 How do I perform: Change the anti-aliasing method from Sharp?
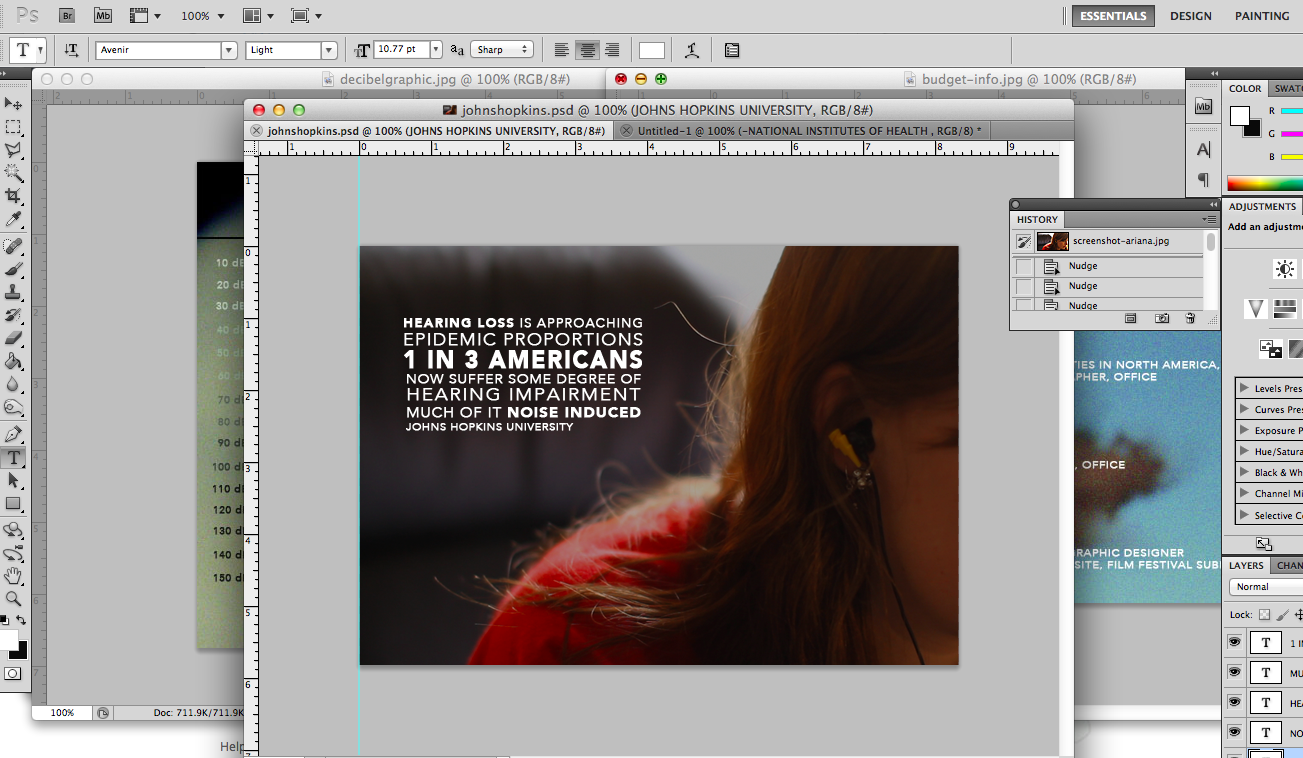point(502,50)
